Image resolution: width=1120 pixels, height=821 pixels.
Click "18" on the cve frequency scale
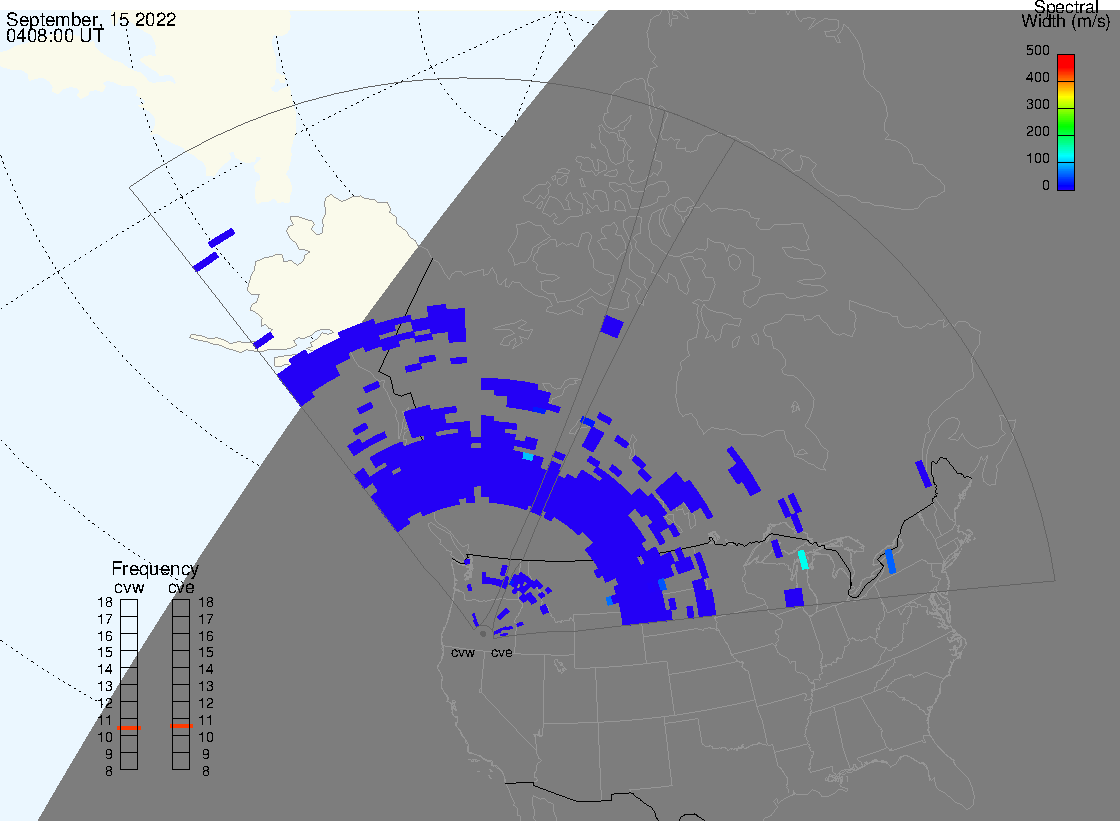(206, 602)
